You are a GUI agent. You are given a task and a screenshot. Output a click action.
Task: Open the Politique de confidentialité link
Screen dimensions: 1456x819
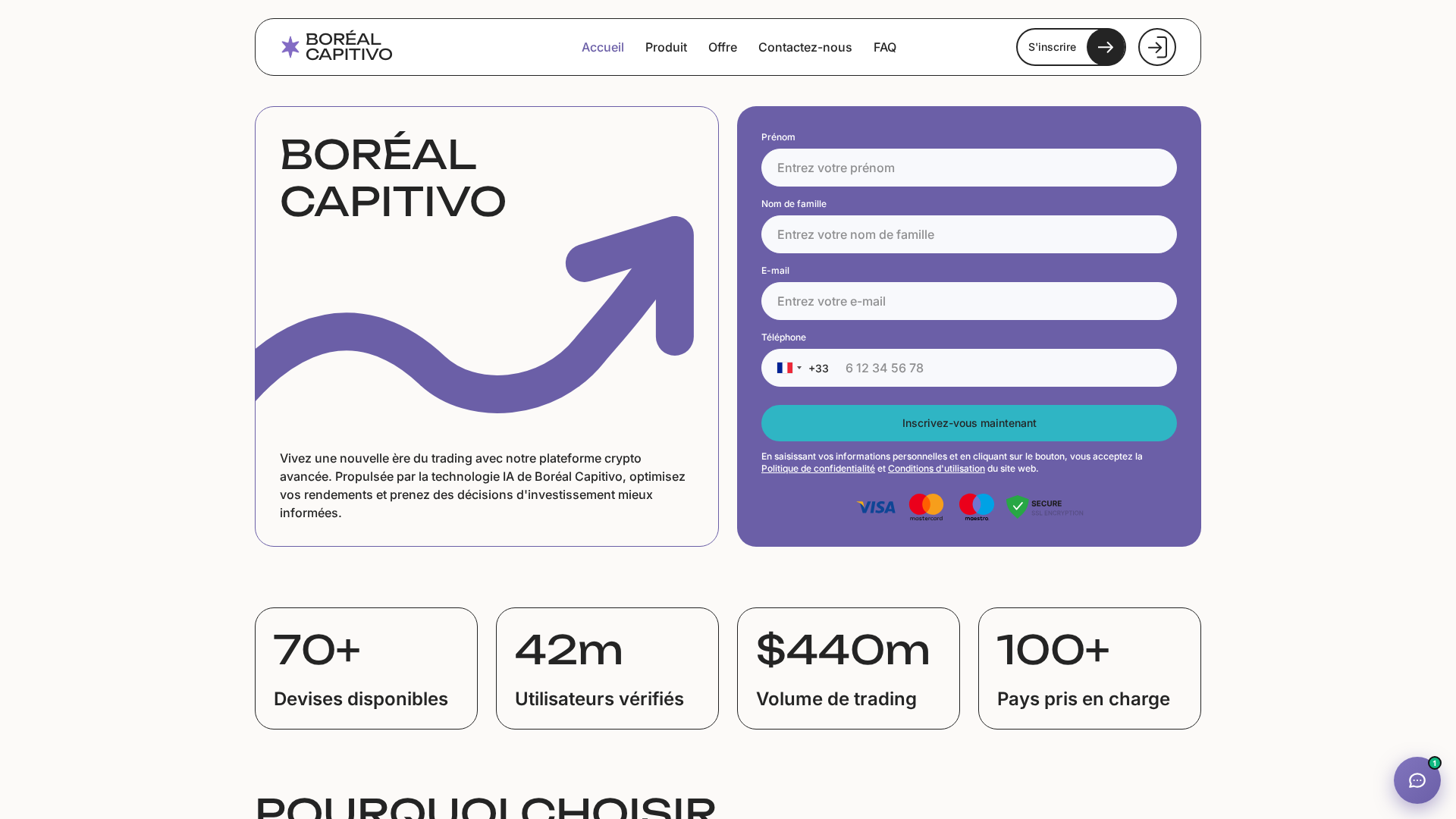click(818, 469)
